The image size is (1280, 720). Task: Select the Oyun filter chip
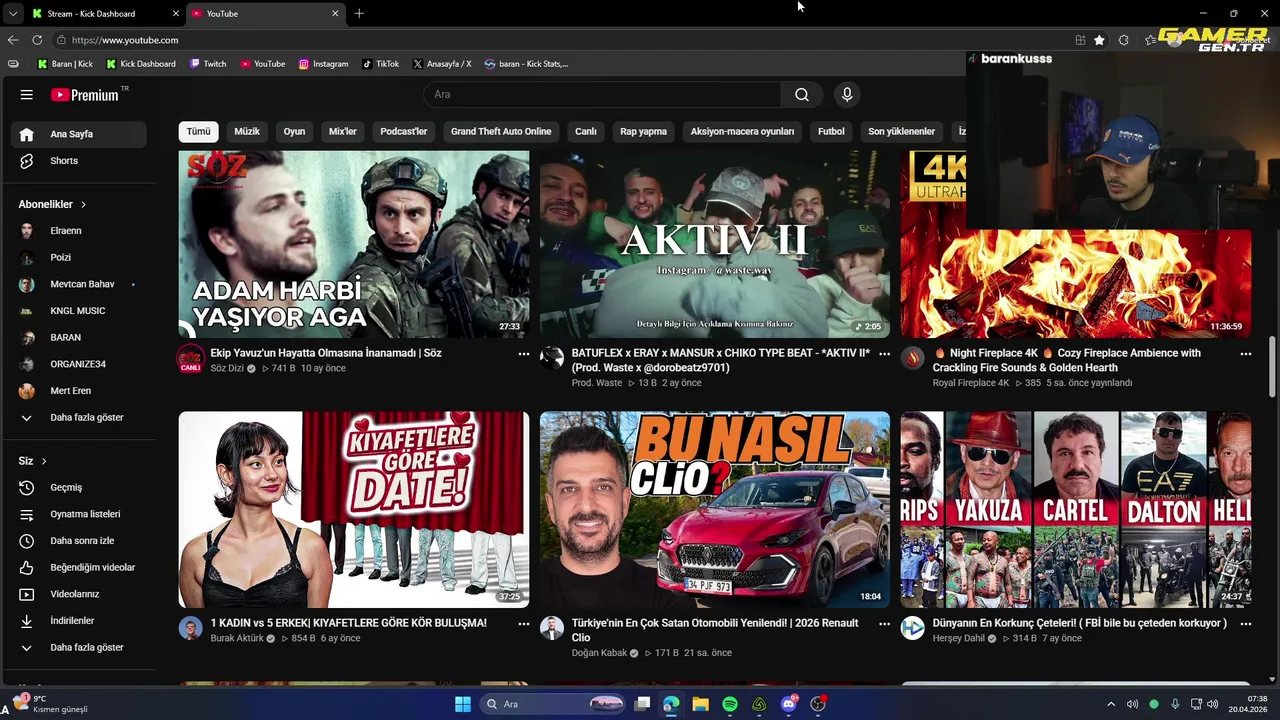[x=294, y=132]
